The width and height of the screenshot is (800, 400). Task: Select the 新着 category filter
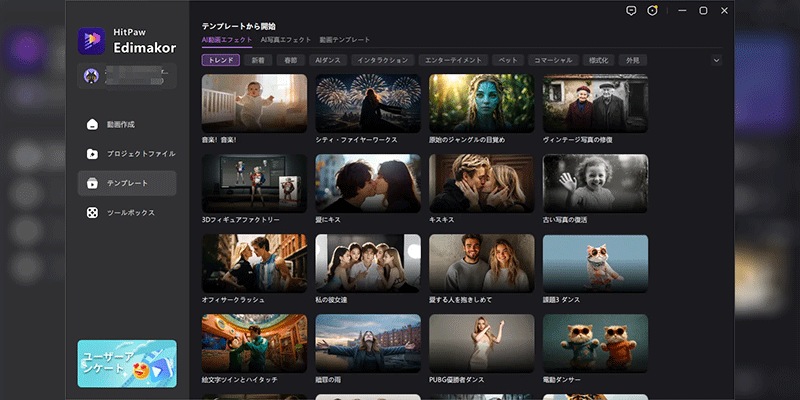[258, 60]
